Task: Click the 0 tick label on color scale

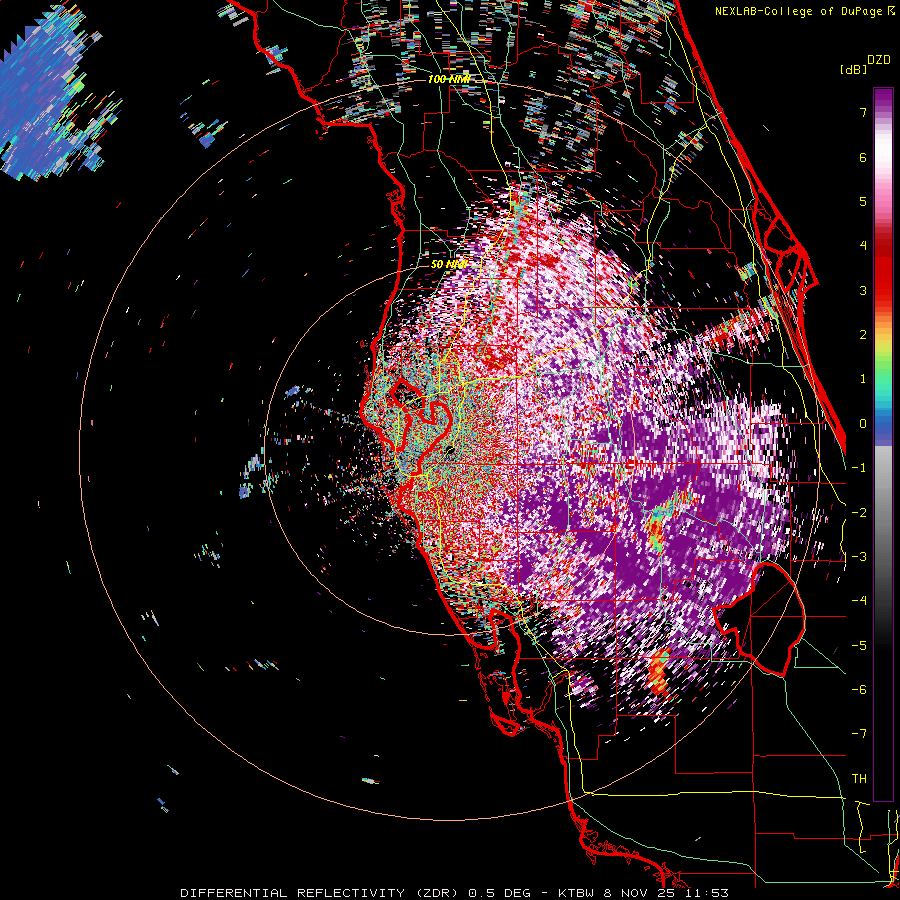Action: 863,424
